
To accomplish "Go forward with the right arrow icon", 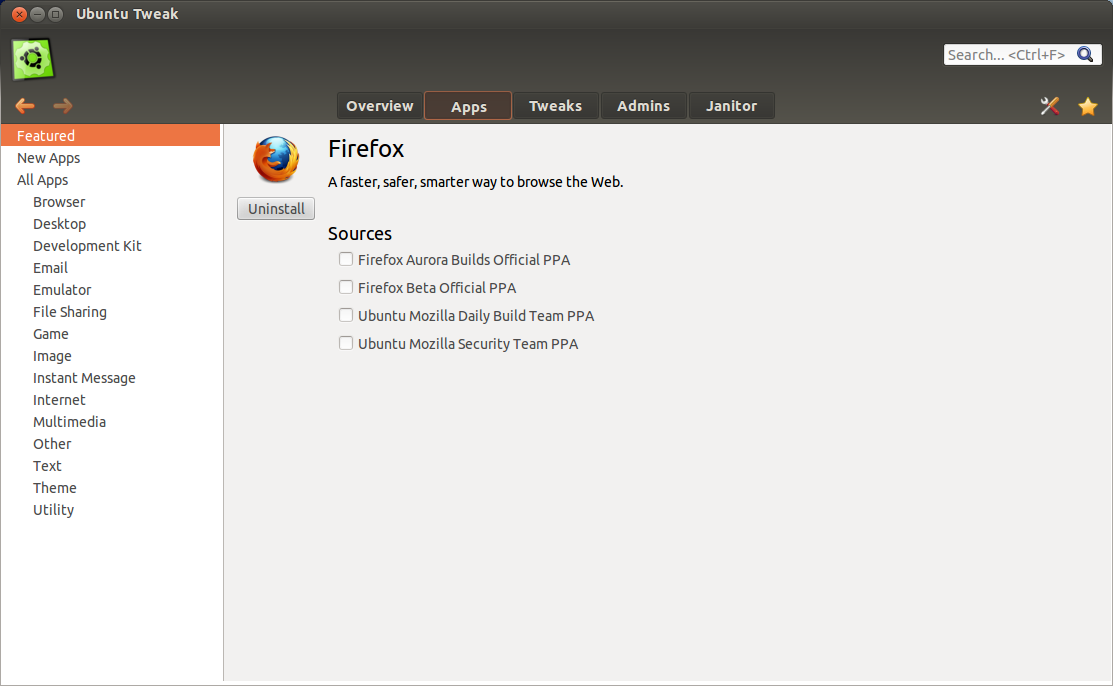I will [x=62, y=106].
